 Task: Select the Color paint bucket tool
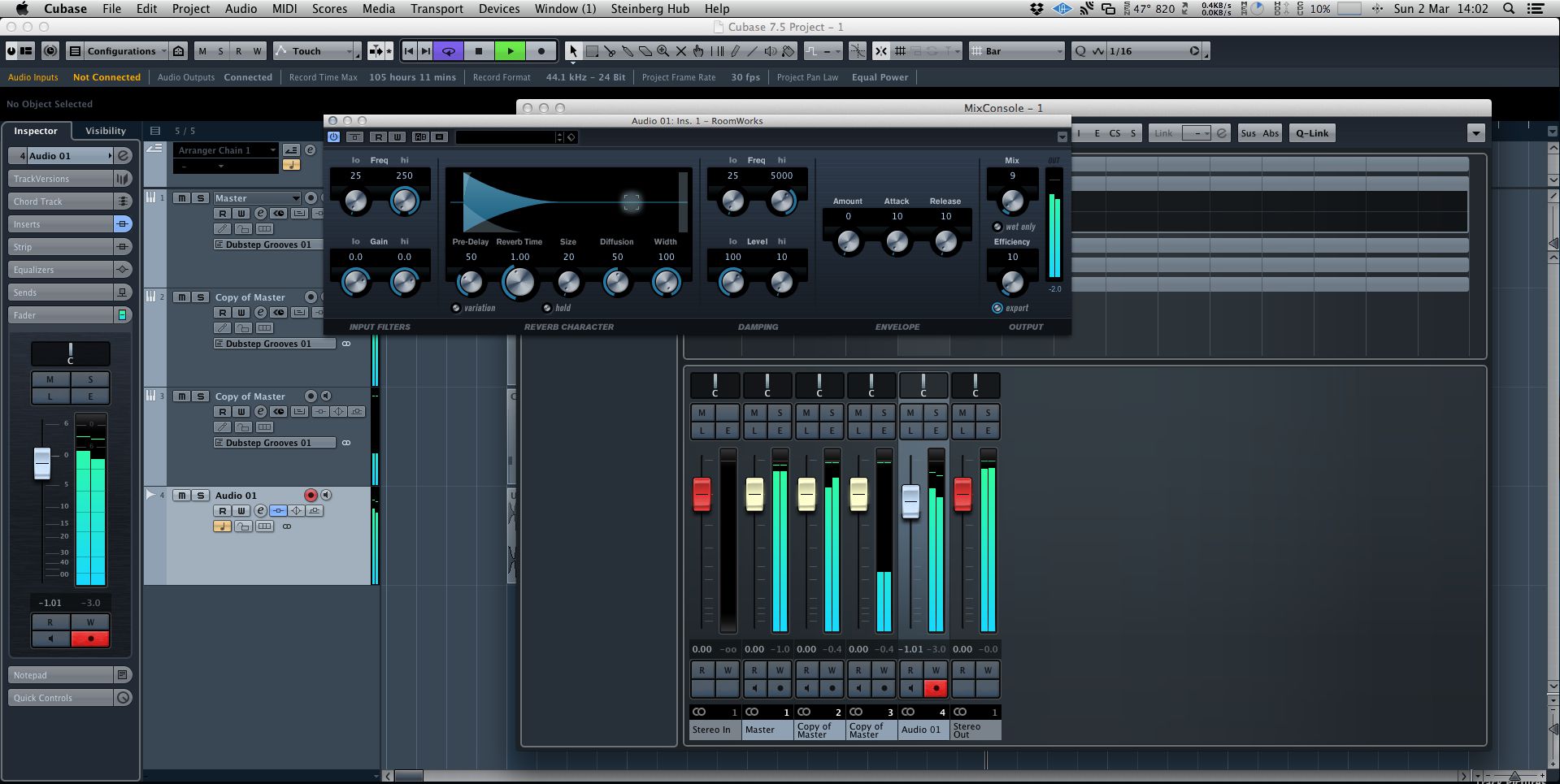[789, 51]
